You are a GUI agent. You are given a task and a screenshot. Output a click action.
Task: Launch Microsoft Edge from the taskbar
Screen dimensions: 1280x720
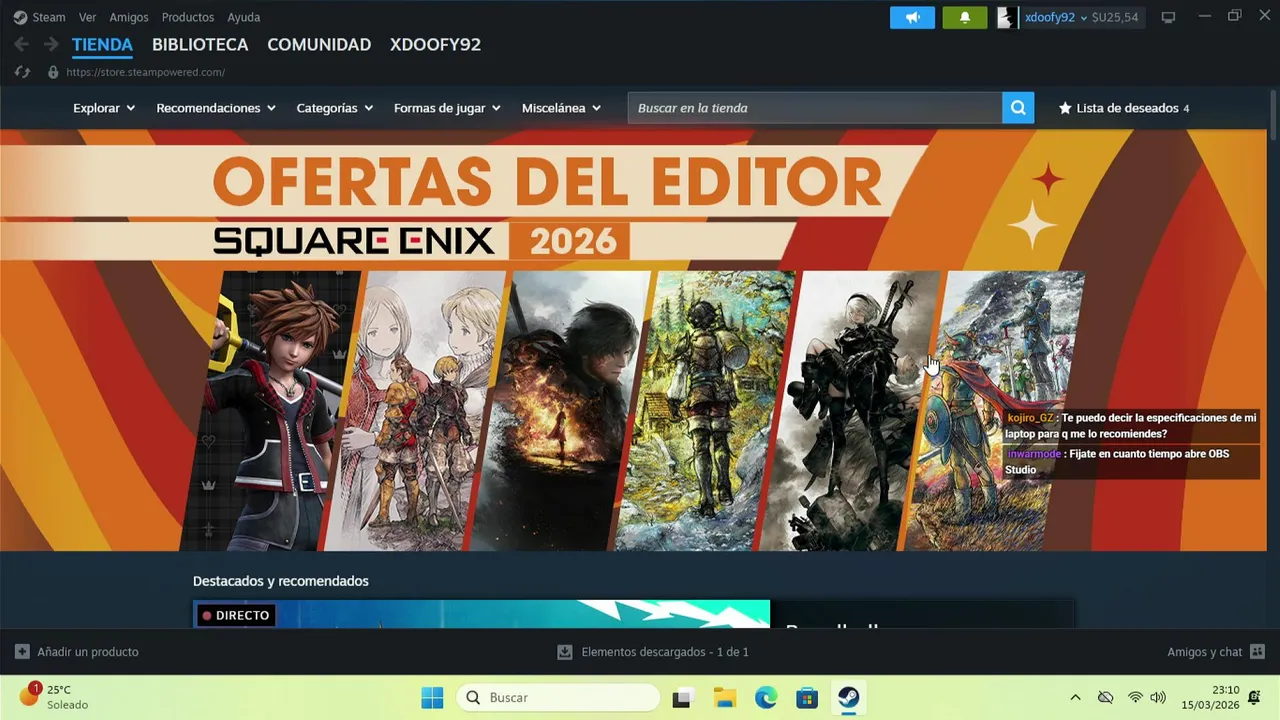pos(766,698)
